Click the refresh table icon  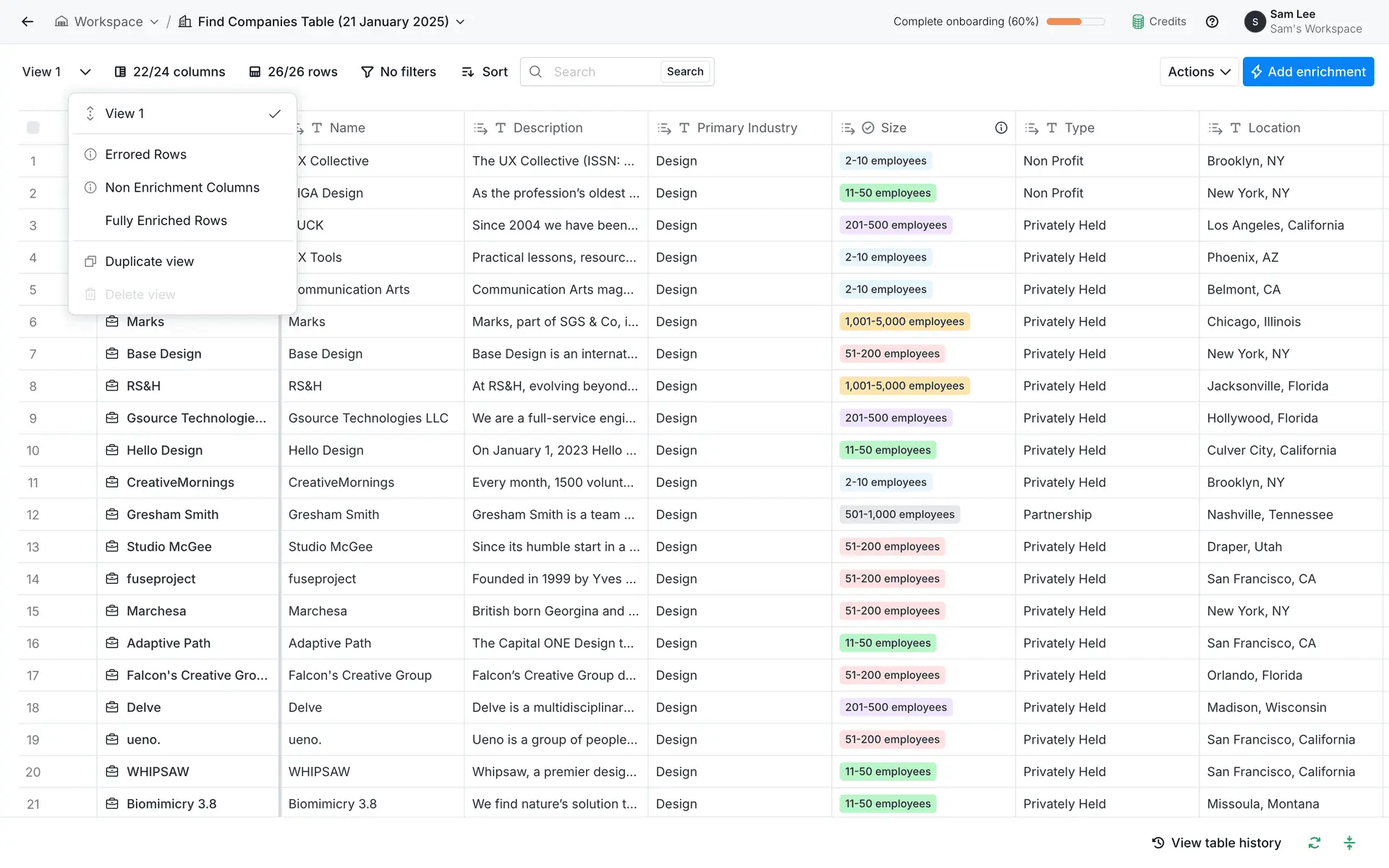(x=1314, y=843)
